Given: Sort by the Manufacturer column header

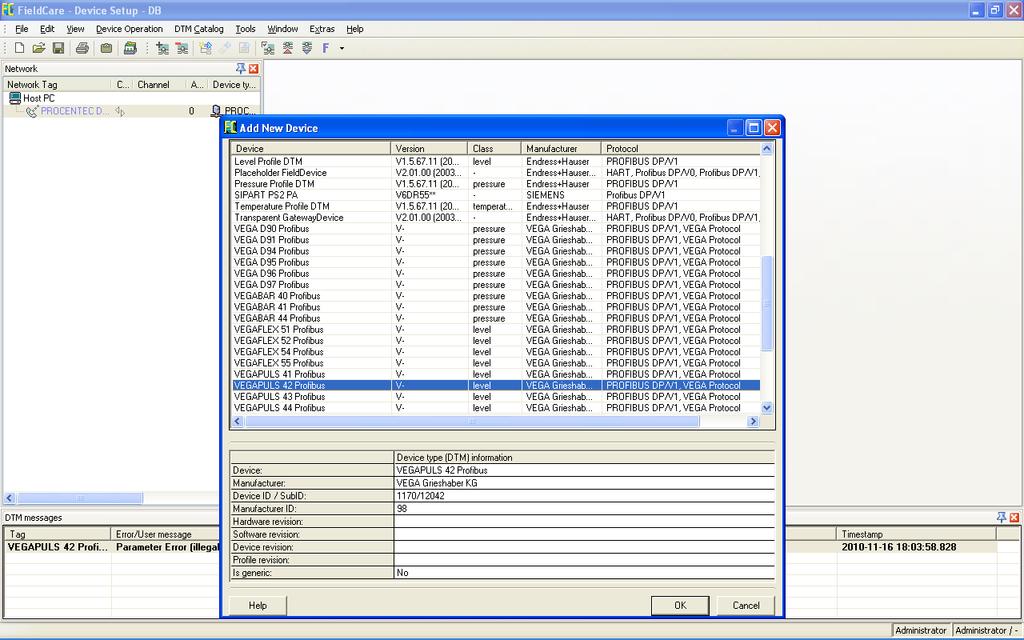Looking at the screenshot, I should (x=561, y=148).
